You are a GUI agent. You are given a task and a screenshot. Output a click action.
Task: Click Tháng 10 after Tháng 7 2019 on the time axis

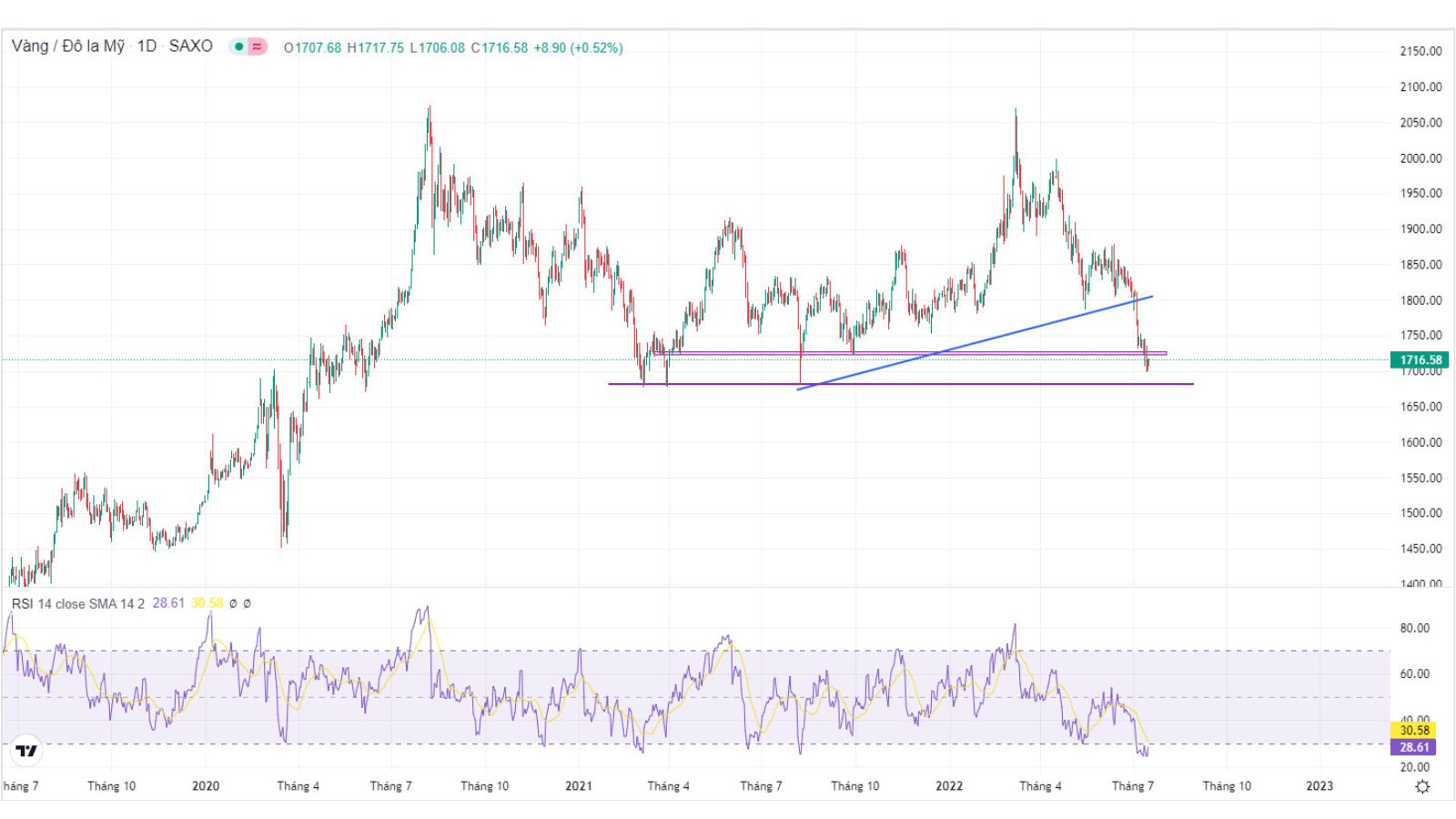click(x=111, y=786)
